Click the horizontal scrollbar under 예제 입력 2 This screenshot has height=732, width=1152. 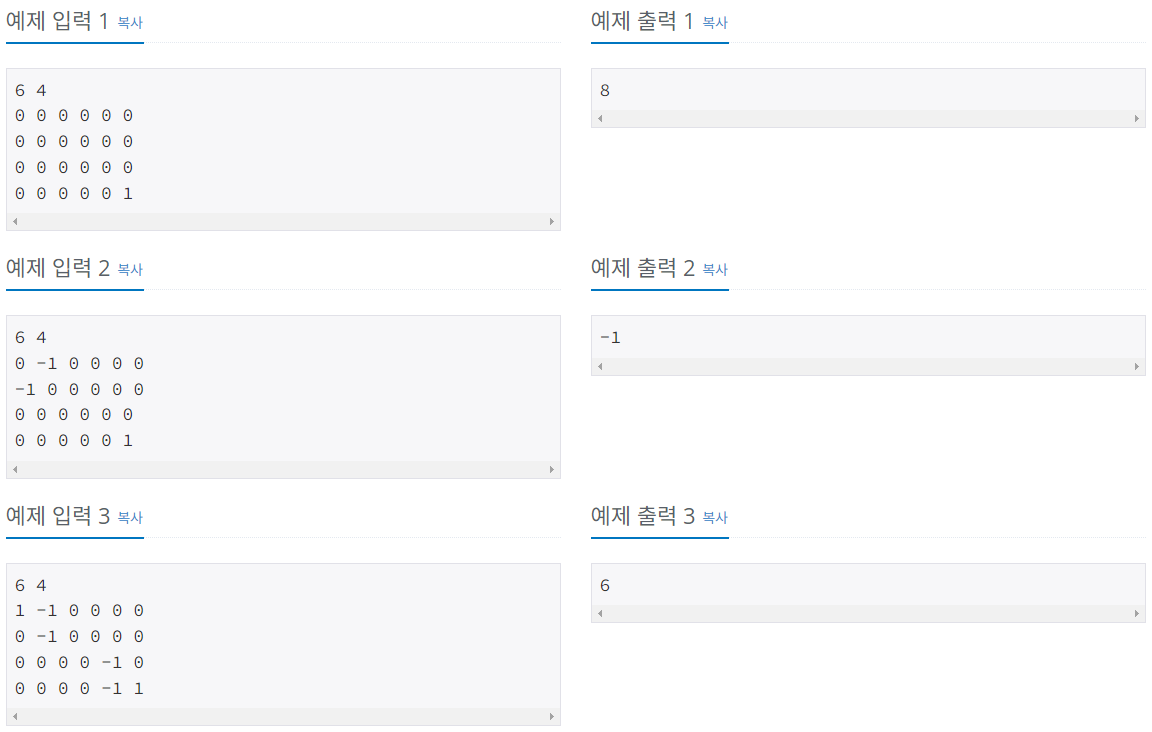284,468
